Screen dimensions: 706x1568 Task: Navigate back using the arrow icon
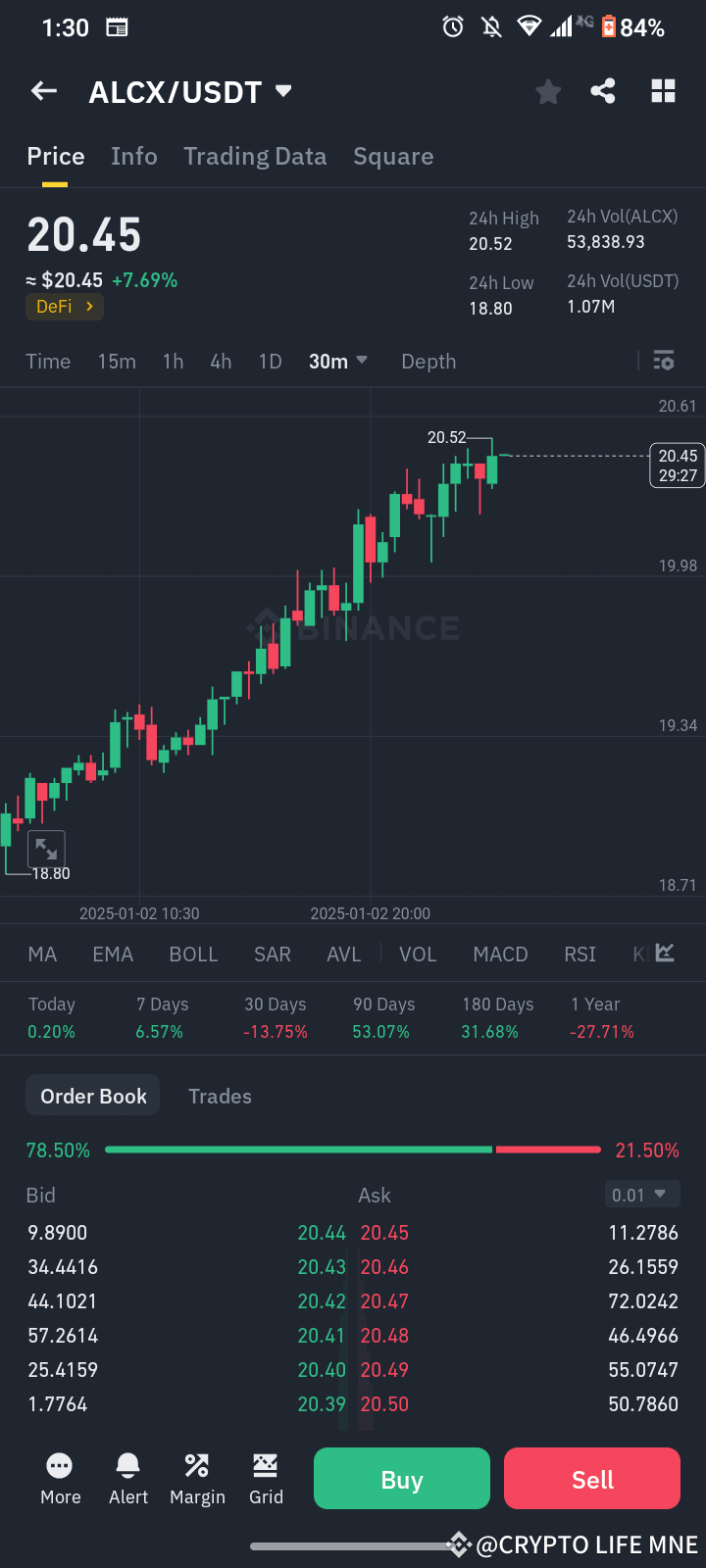(x=43, y=90)
